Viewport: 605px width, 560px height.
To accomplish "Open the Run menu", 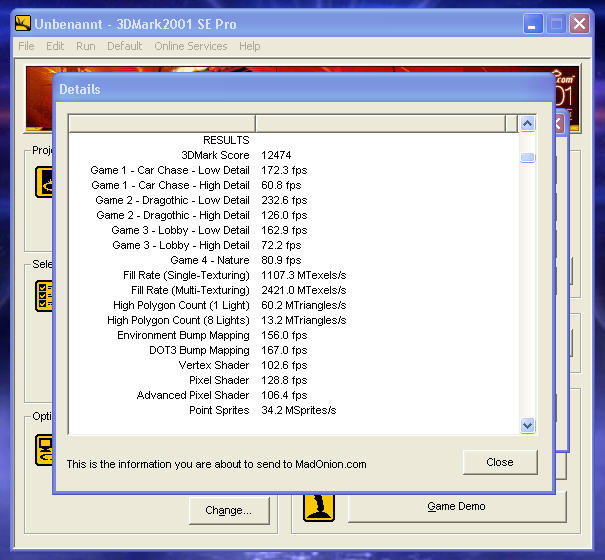I will pos(86,46).
